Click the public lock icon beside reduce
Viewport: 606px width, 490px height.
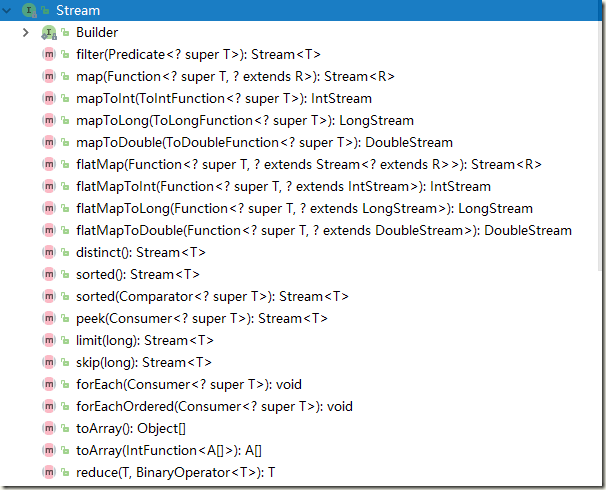coord(65,473)
